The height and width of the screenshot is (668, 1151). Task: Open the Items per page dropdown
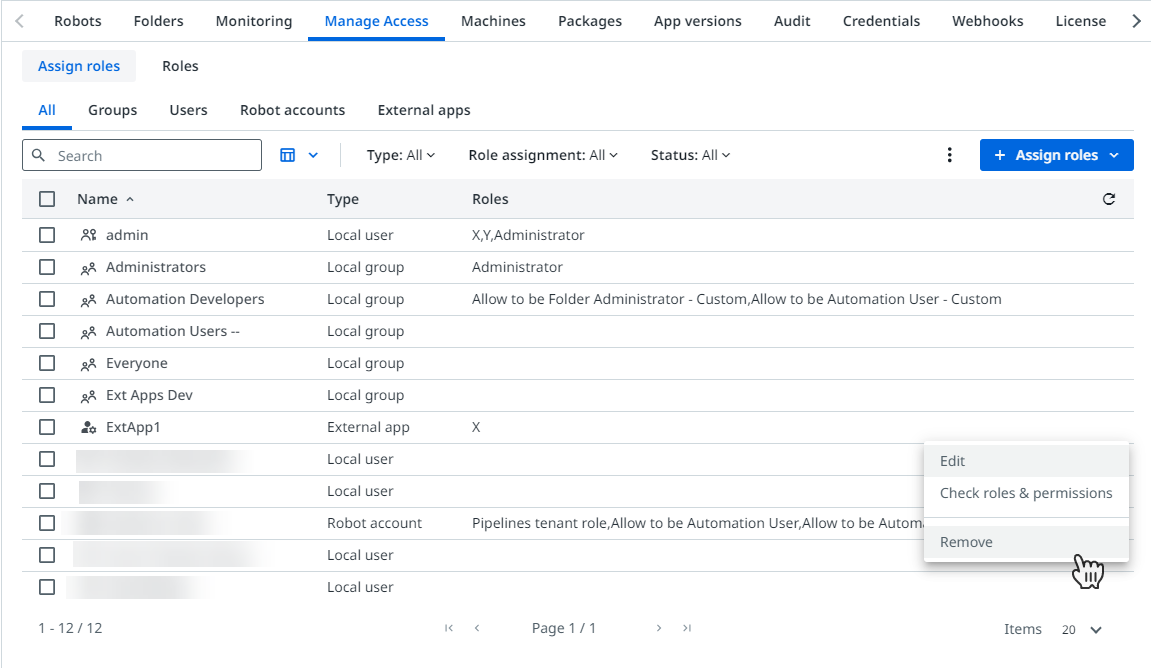(1081, 629)
